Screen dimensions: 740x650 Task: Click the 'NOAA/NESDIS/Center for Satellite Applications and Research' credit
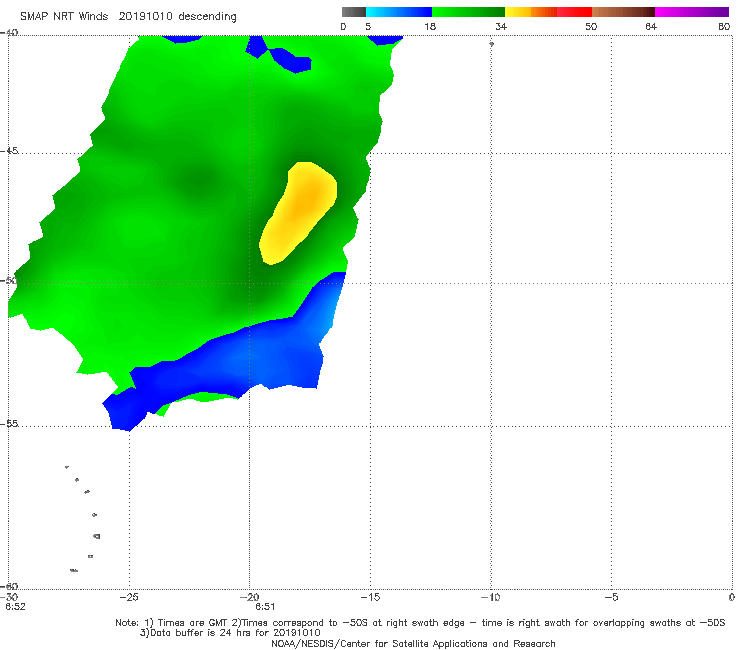(413, 644)
